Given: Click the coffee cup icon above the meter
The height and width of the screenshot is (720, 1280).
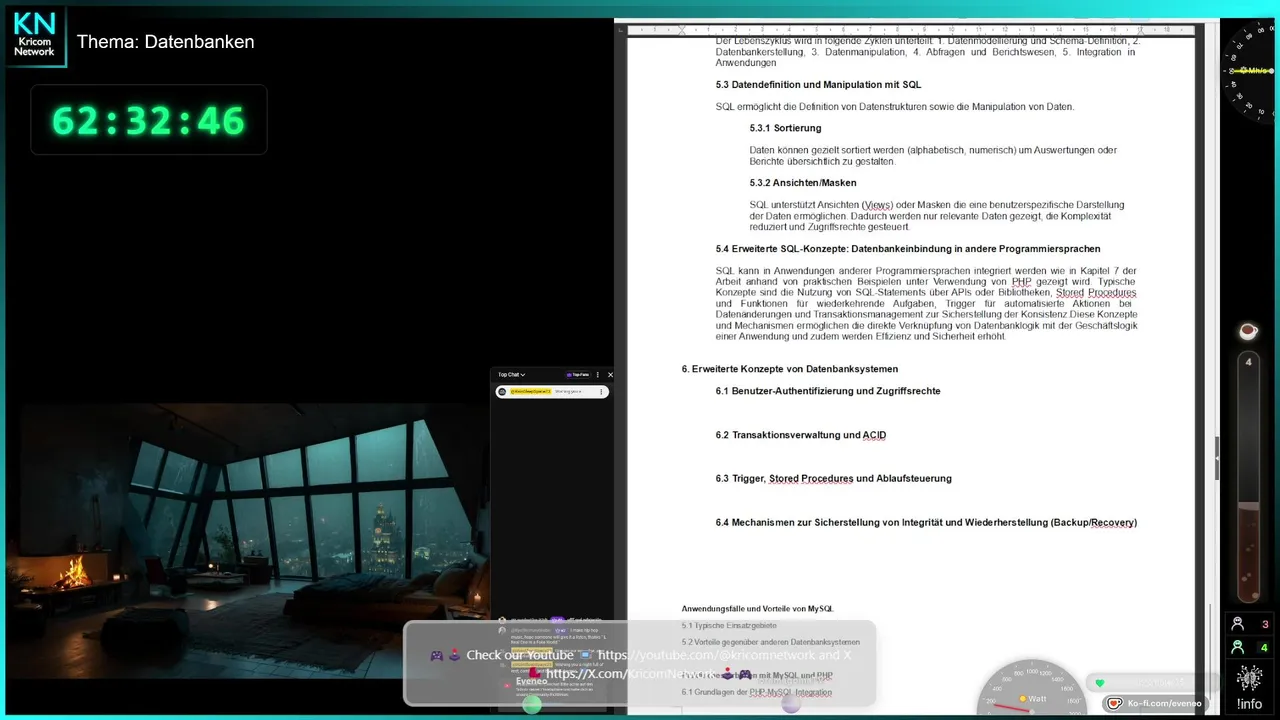Looking at the screenshot, I should click(x=1248, y=331).
